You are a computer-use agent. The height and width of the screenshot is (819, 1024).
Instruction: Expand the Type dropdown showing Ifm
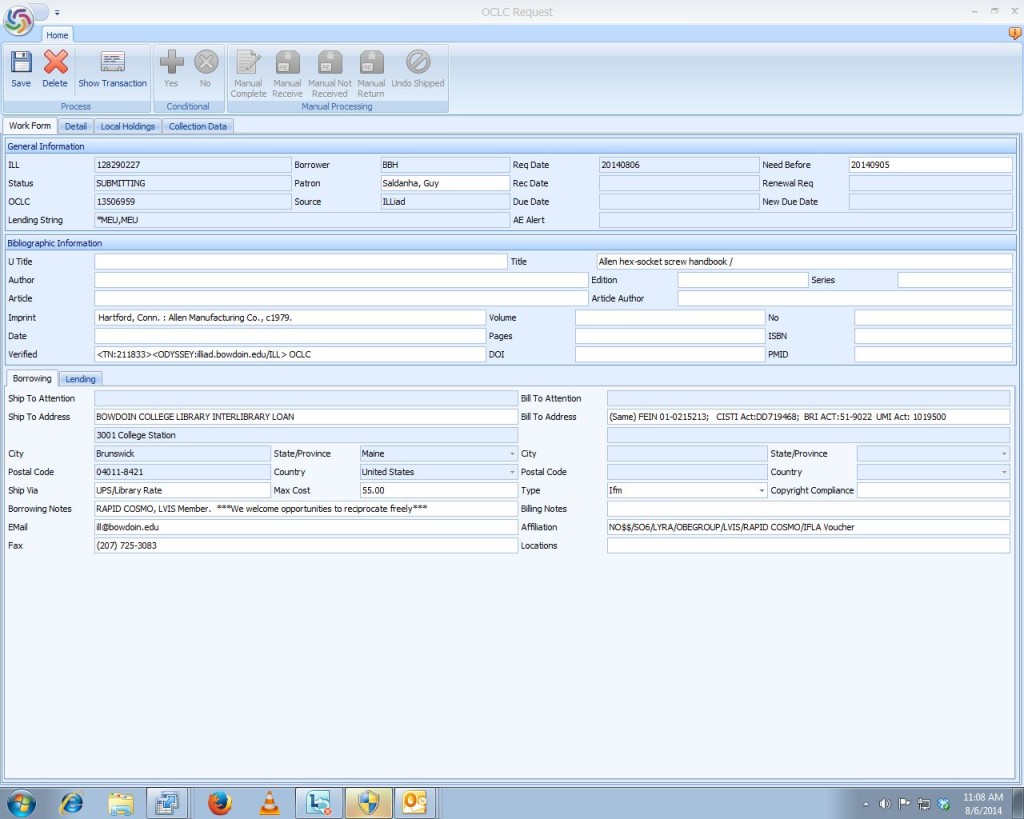761,490
